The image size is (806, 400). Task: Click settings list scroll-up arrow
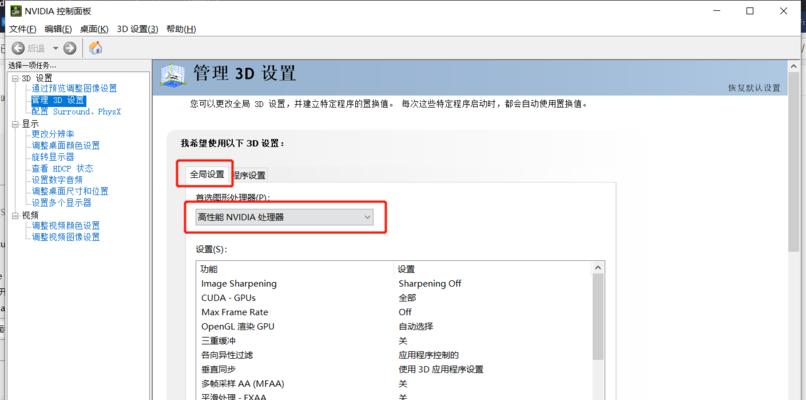pos(598,268)
